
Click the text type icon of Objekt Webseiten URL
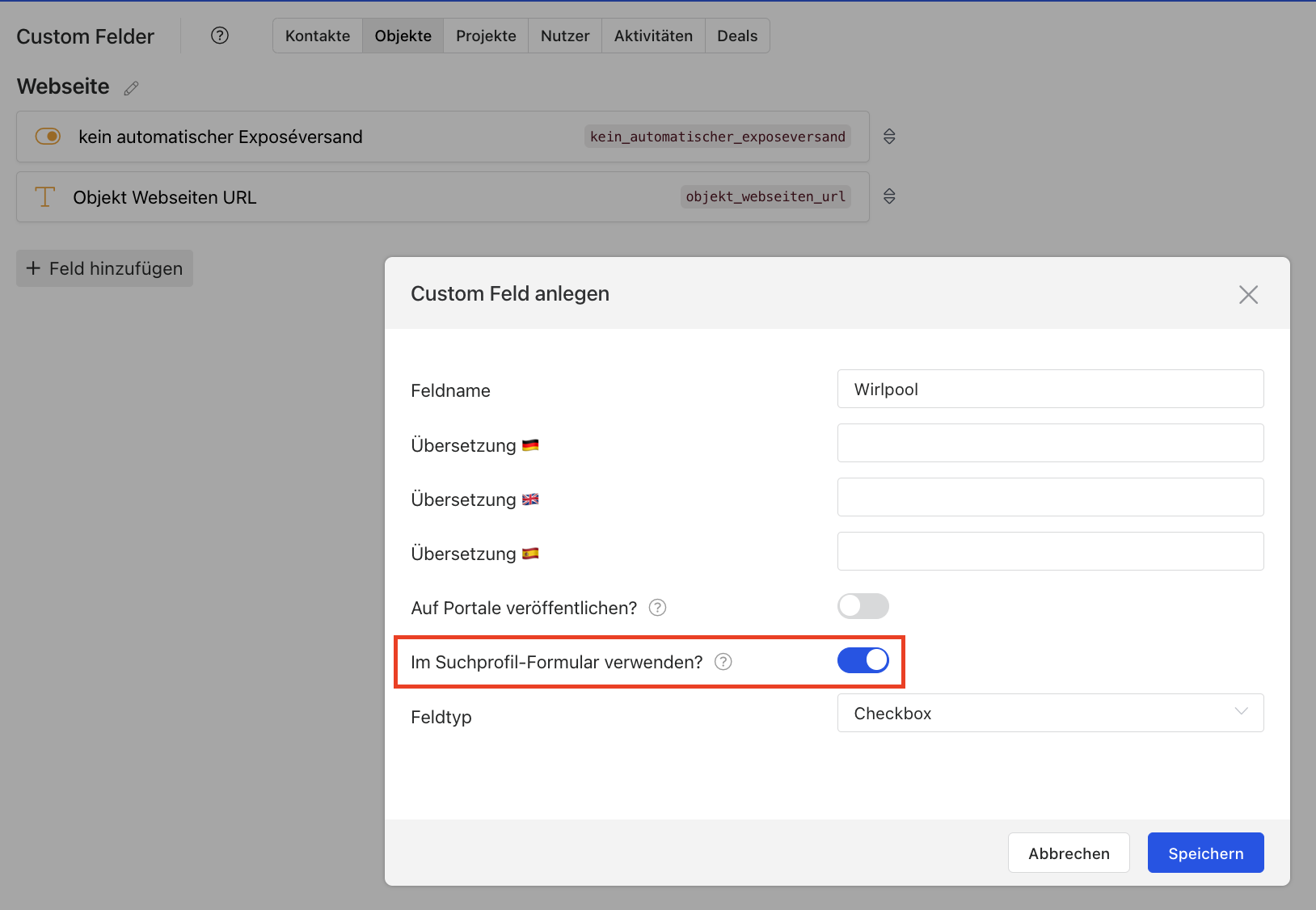45,197
